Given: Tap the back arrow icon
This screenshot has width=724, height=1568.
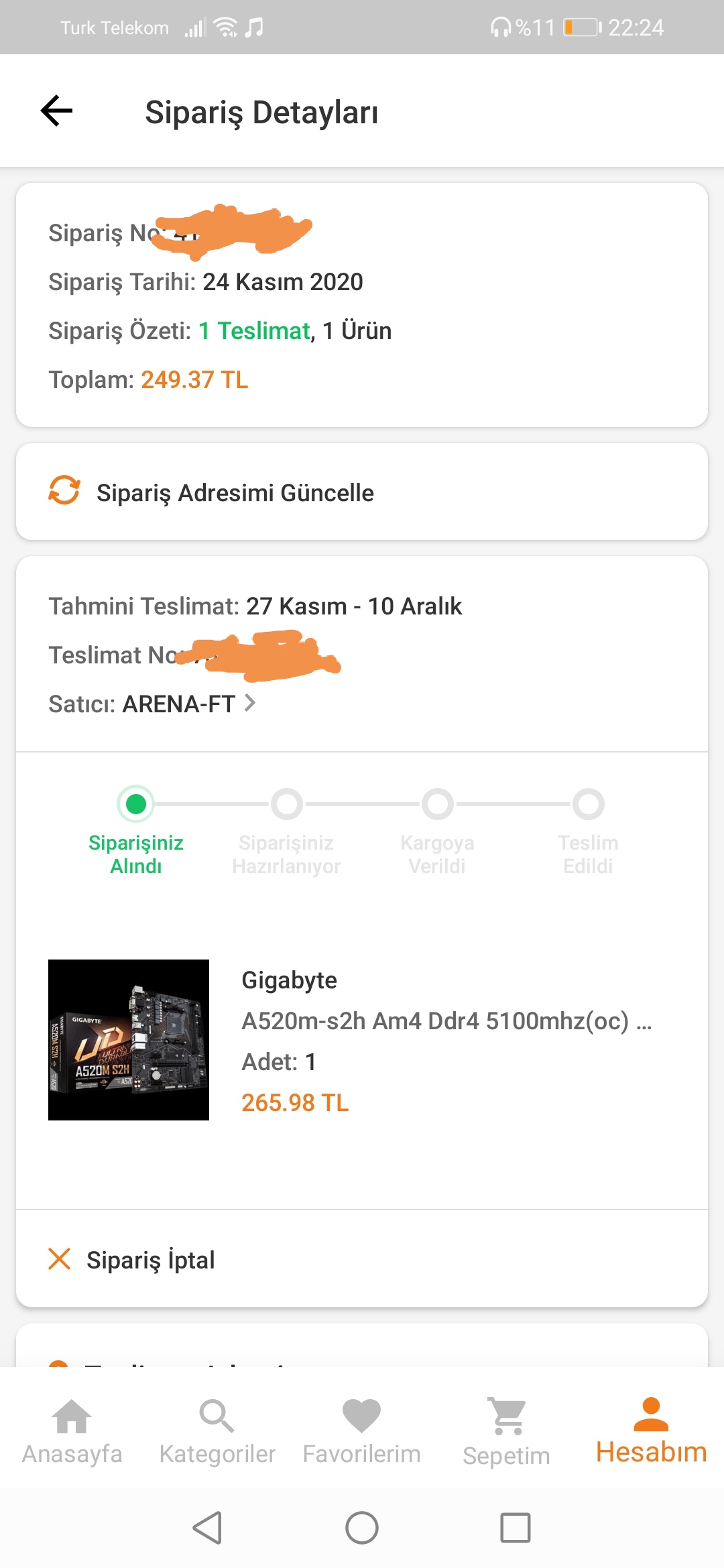Looking at the screenshot, I should point(57,111).
